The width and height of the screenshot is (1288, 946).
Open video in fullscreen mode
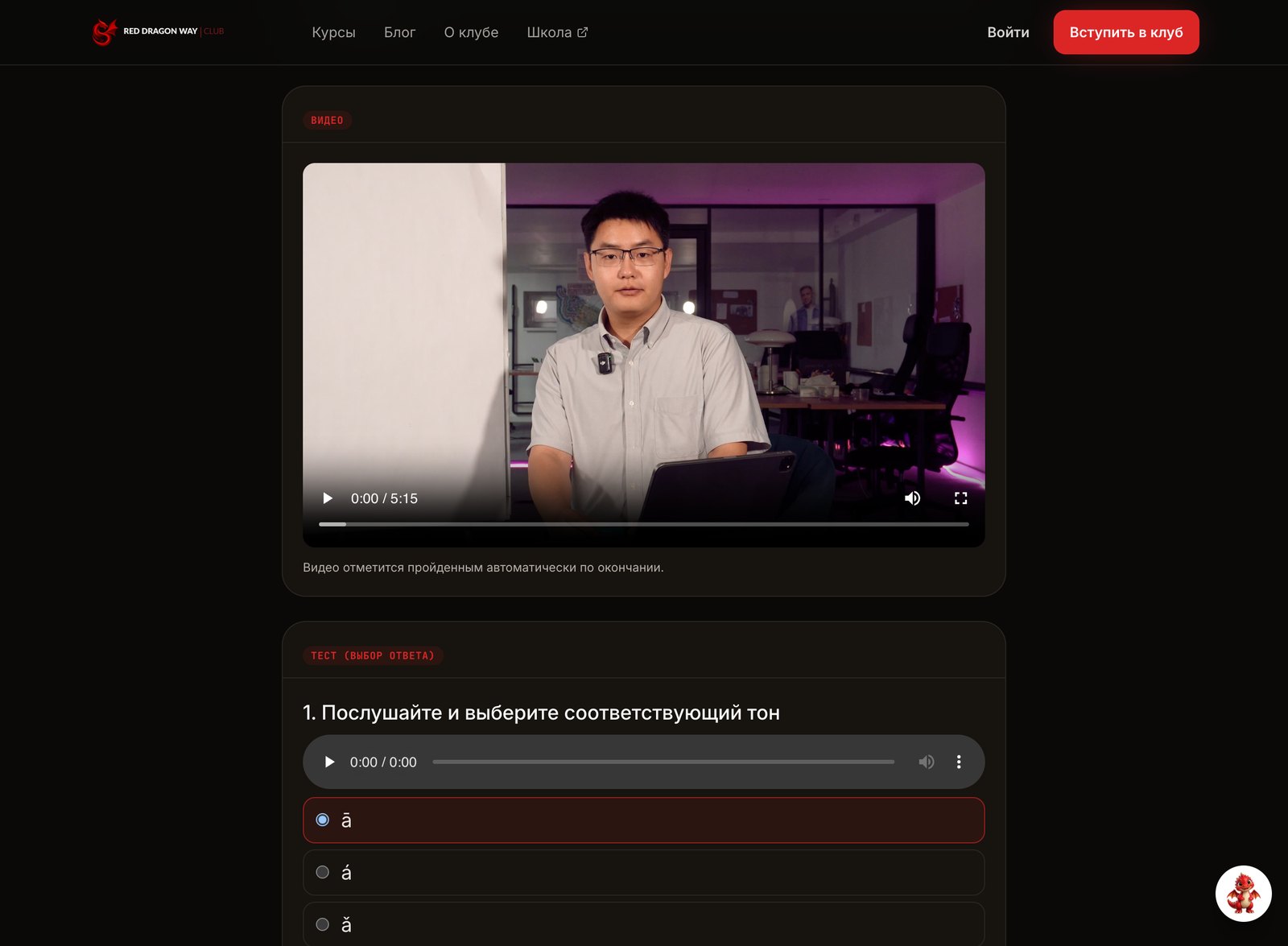(960, 498)
